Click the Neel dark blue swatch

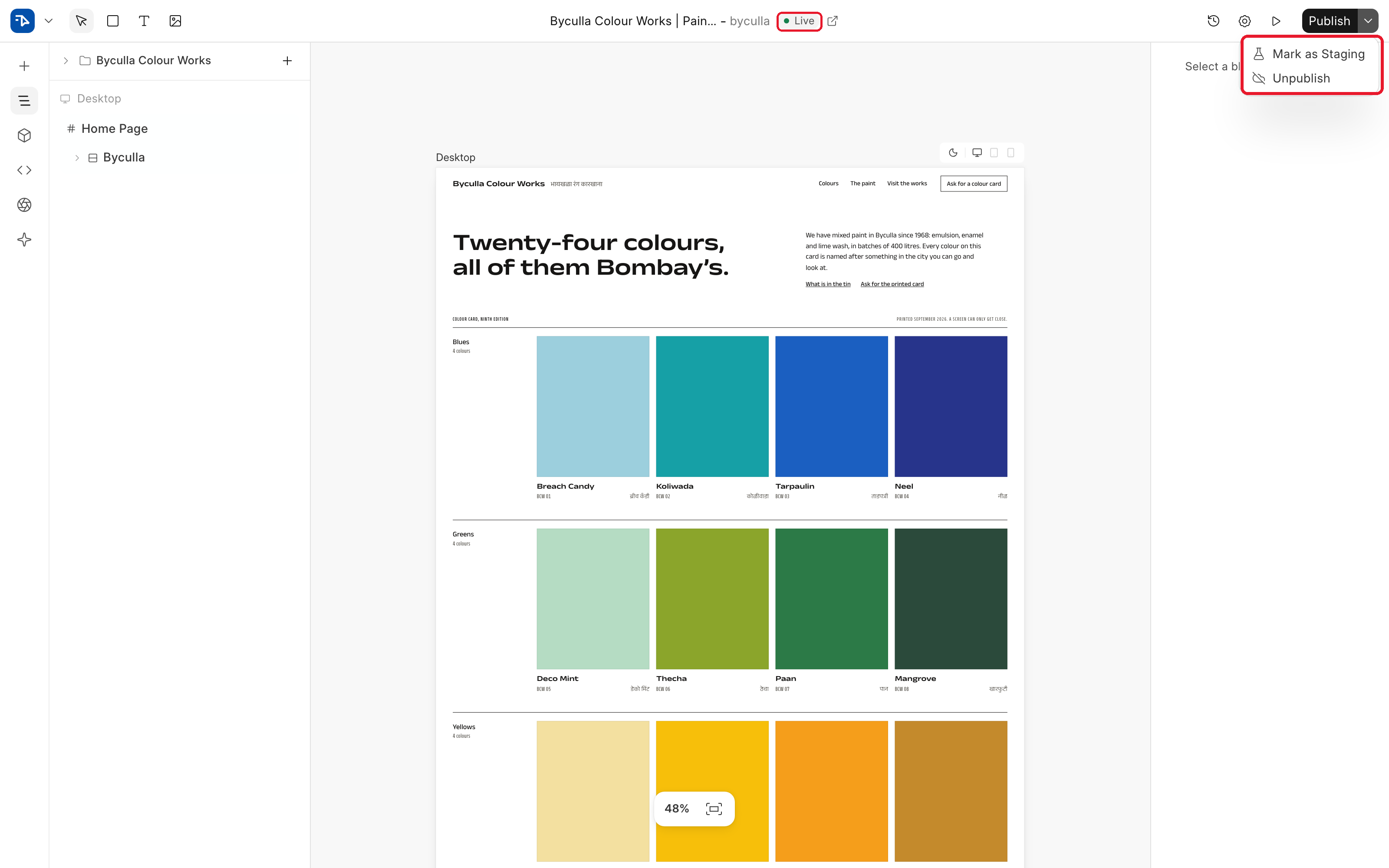click(x=951, y=407)
